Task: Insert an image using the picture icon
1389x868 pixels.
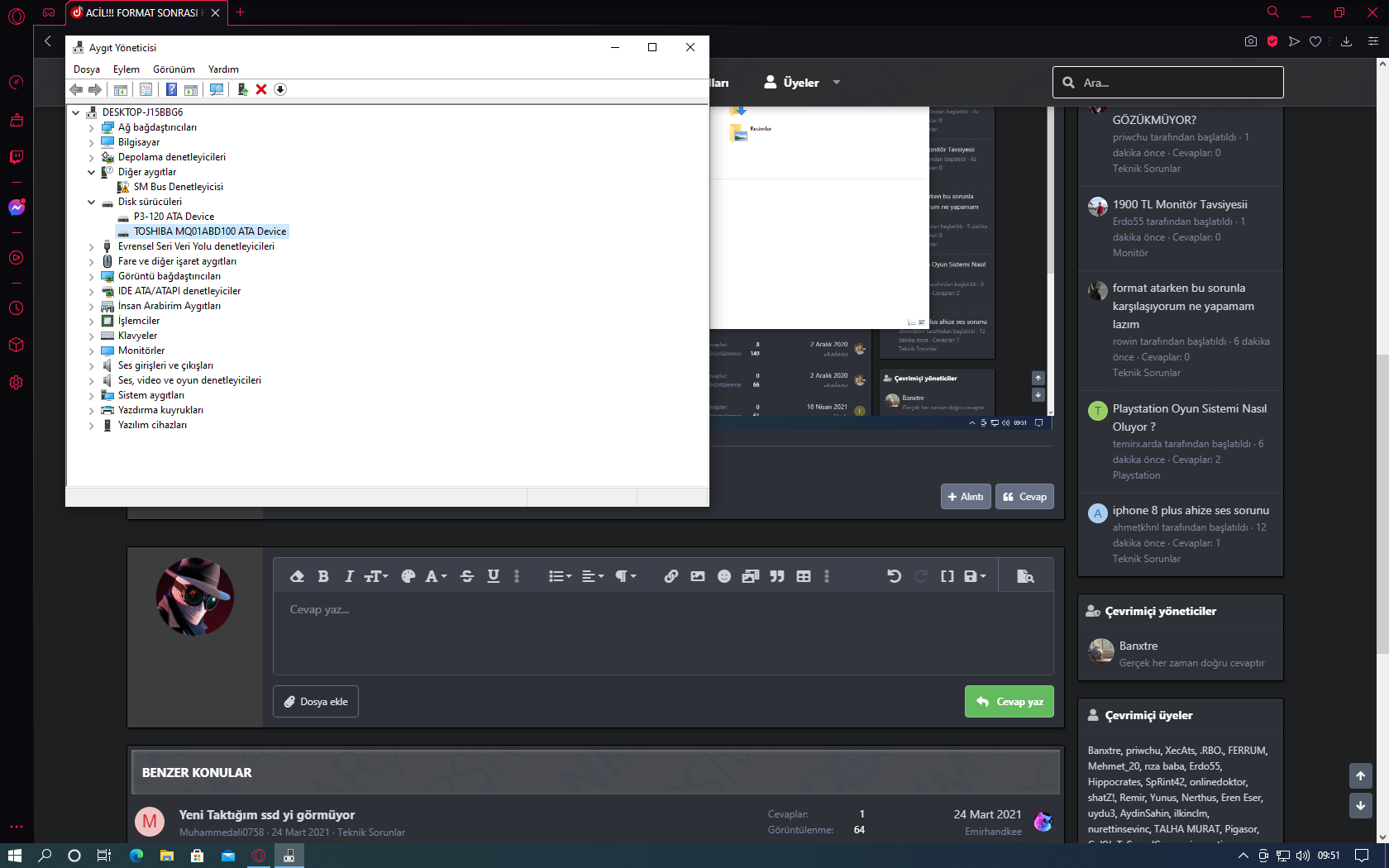Action: [698, 576]
